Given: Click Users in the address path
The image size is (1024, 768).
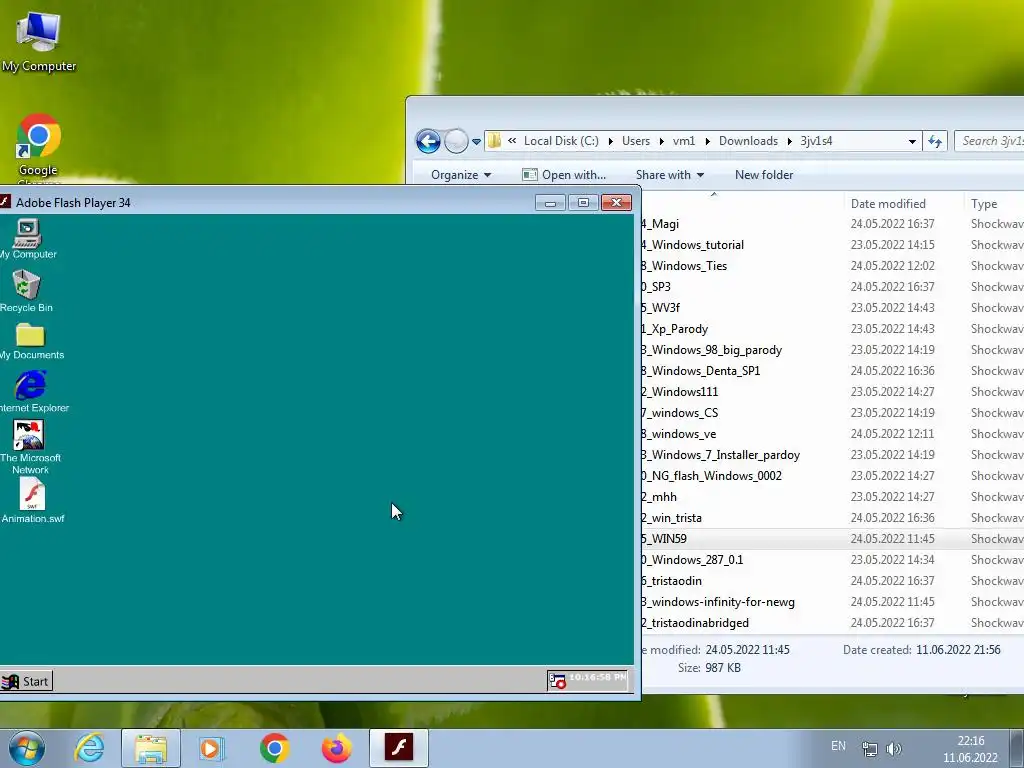Looking at the screenshot, I should (x=635, y=141).
